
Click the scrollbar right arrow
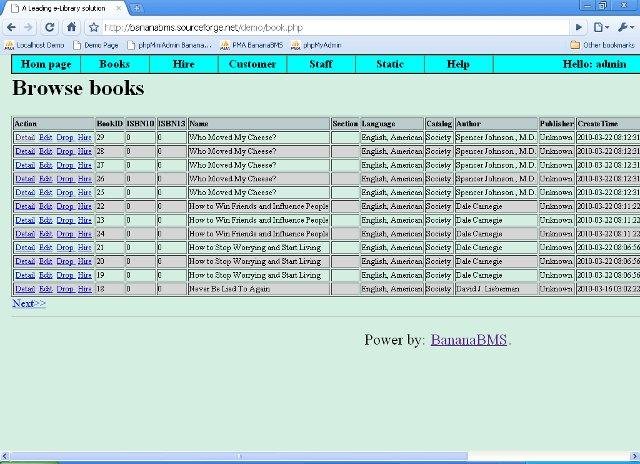click(635, 456)
